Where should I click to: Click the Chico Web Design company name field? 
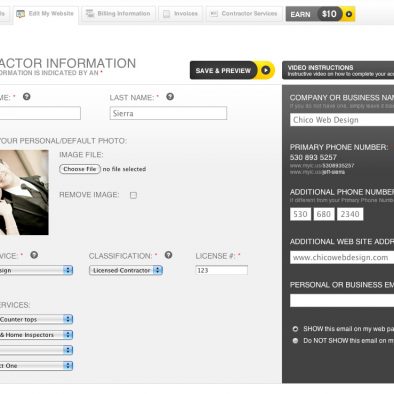pos(342,120)
